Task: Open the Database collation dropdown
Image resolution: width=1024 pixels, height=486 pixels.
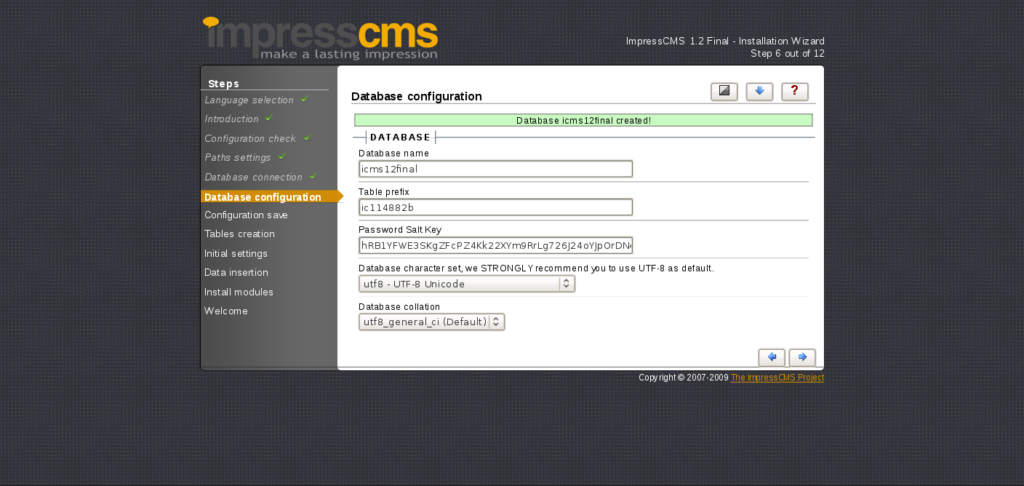Action: click(x=432, y=322)
